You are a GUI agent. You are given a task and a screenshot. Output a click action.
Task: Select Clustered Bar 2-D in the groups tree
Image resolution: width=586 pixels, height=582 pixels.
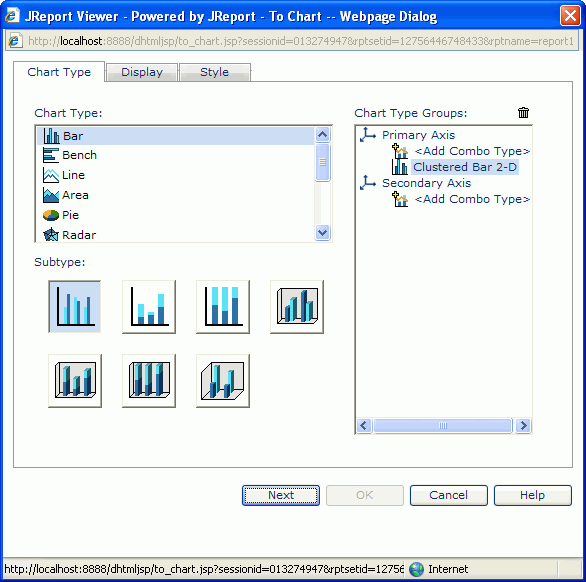pyautogui.click(x=465, y=167)
